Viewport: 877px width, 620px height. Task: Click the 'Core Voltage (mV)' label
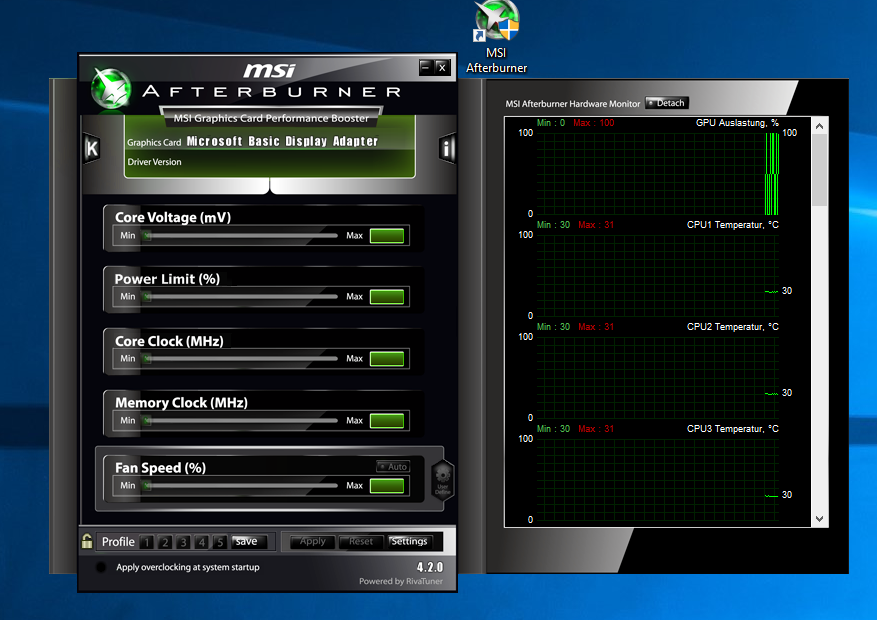[173, 217]
